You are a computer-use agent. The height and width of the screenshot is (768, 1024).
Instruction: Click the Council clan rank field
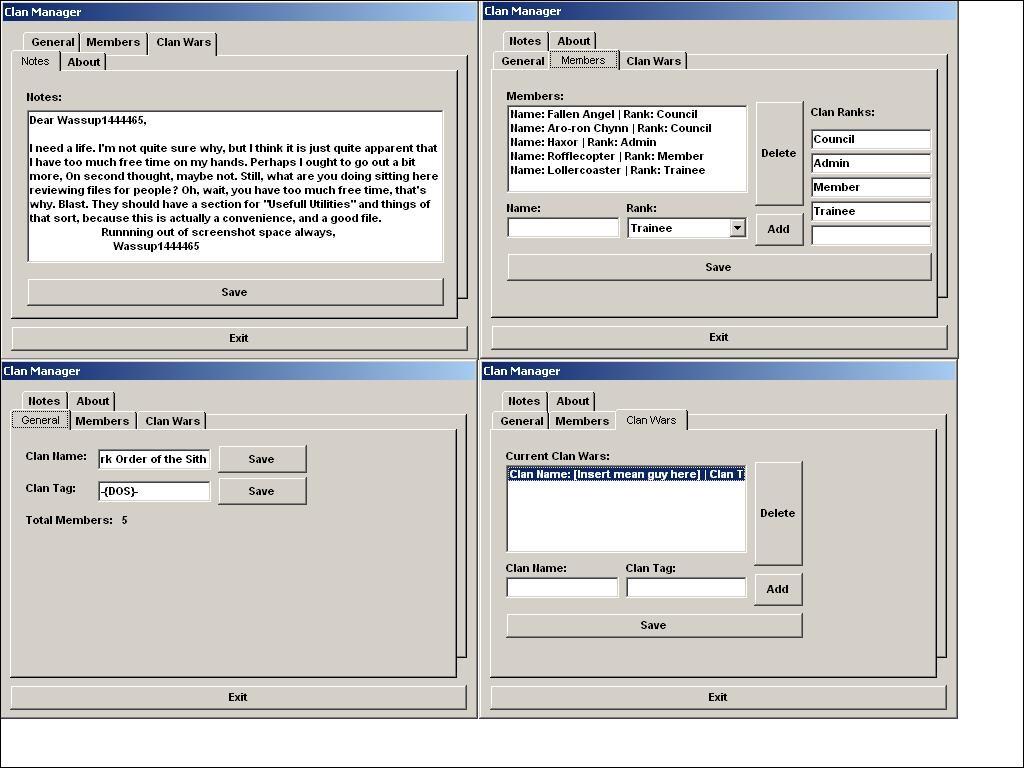870,139
